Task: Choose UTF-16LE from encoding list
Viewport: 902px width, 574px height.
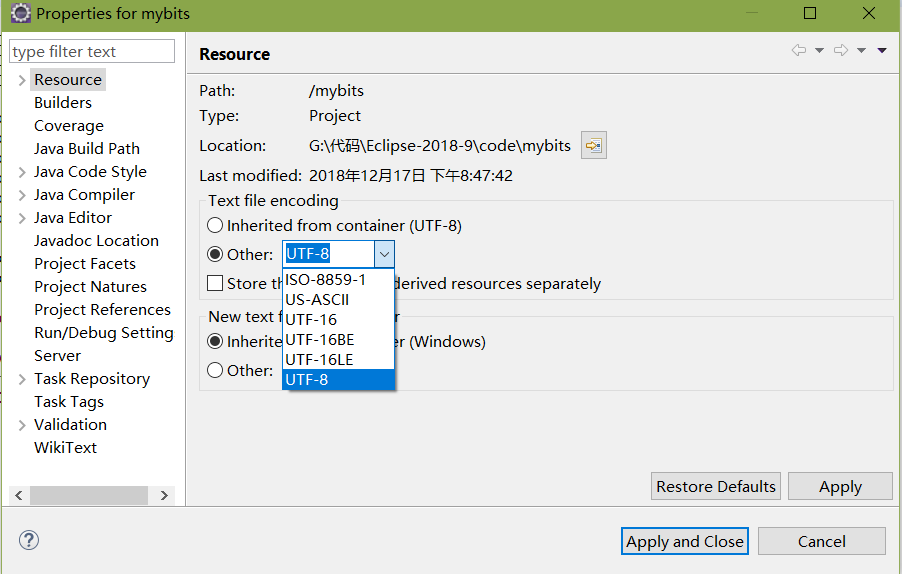Action: click(x=338, y=359)
